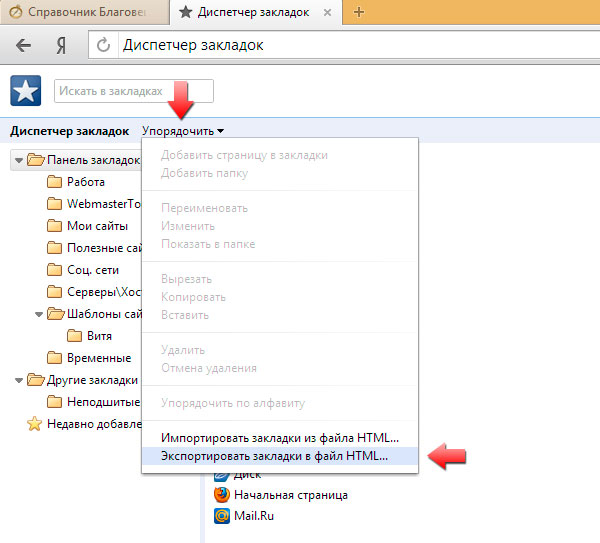Image resolution: width=600 pixels, height=543 pixels.
Task: Click Упорядочить по алфавиту menu entry
Action: [280, 403]
